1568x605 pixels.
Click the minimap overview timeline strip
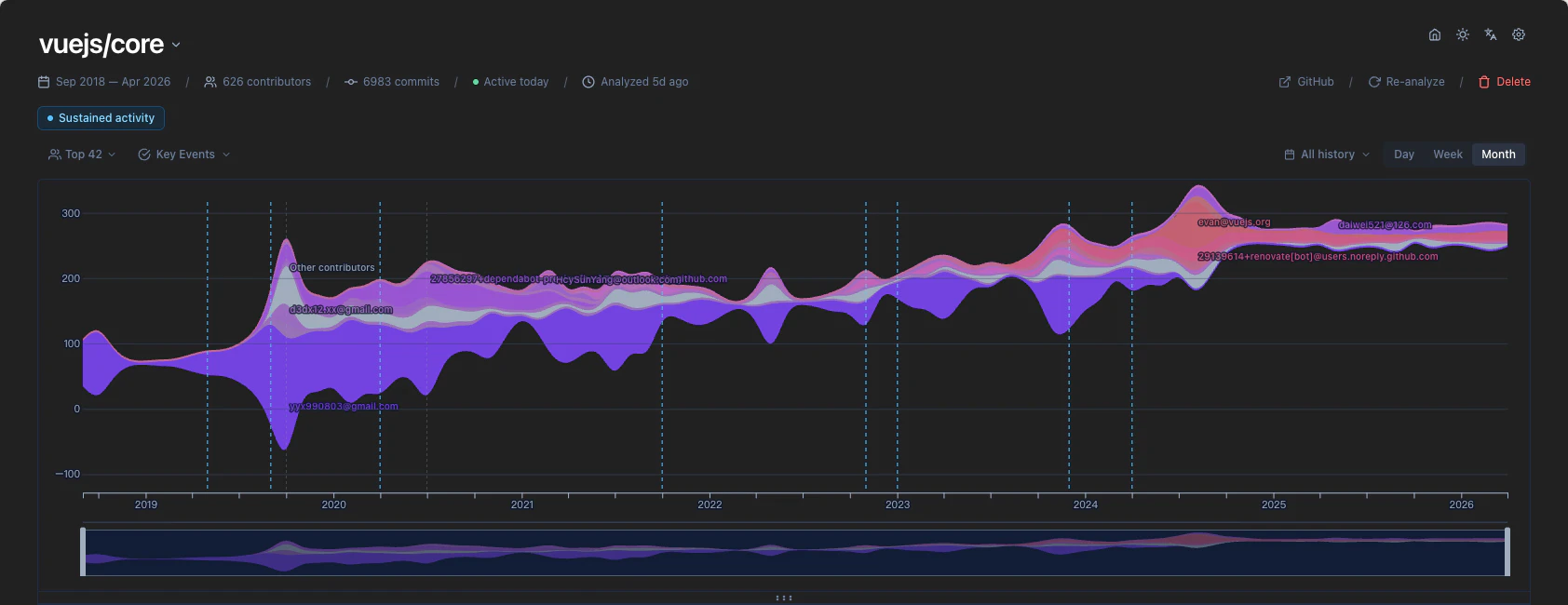point(795,552)
